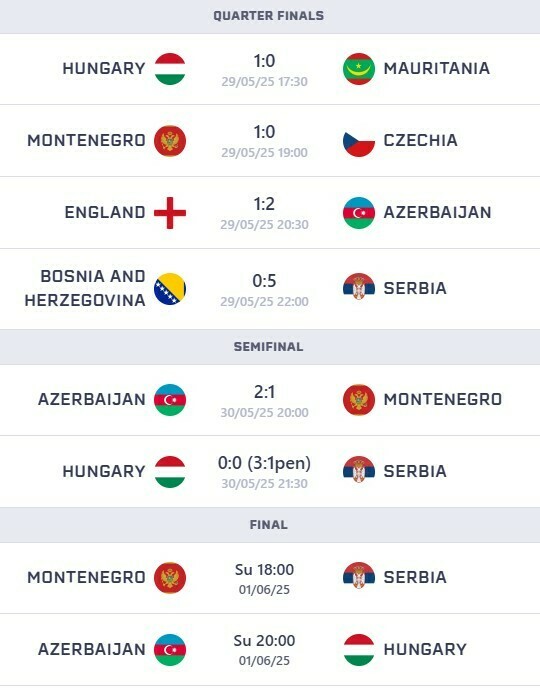The height and width of the screenshot is (690, 540).
Task: Click Hungary flag in quarter final row
Action: point(170,69)
